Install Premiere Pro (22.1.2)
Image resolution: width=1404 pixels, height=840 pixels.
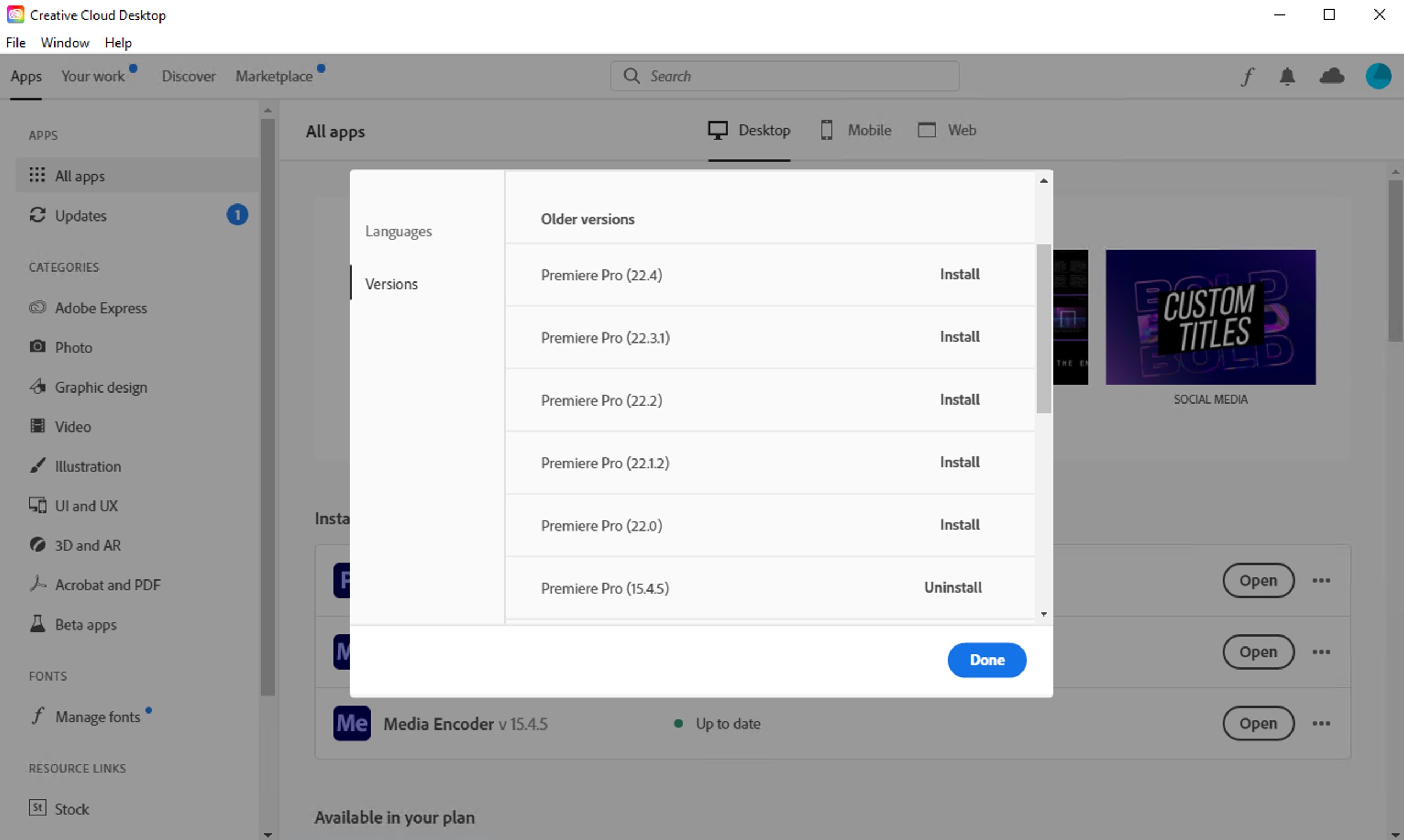click(x=959, y=462)
